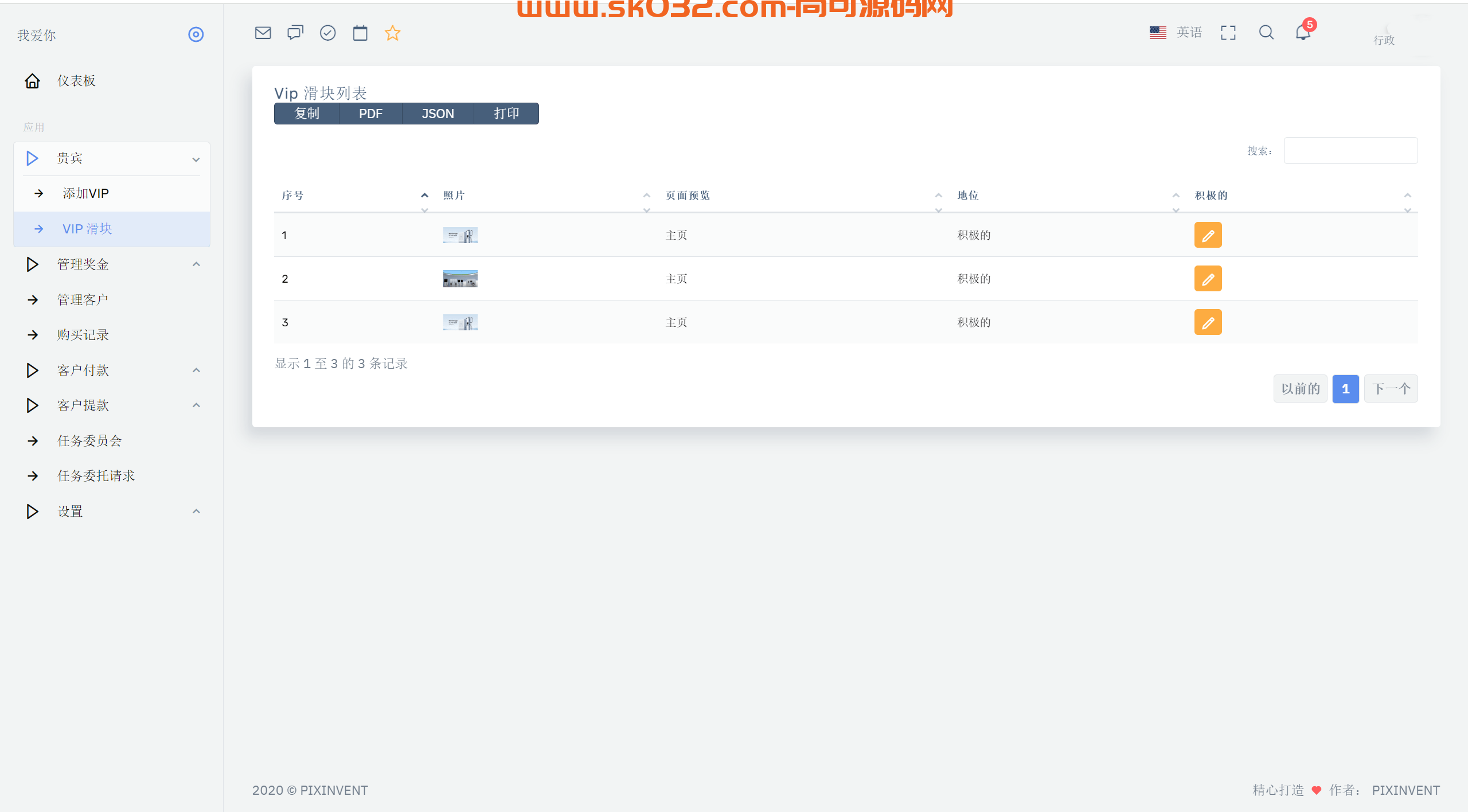
Task: Sort table by 地位 column
Action: pyautogui.click(x=1068, y=196)
